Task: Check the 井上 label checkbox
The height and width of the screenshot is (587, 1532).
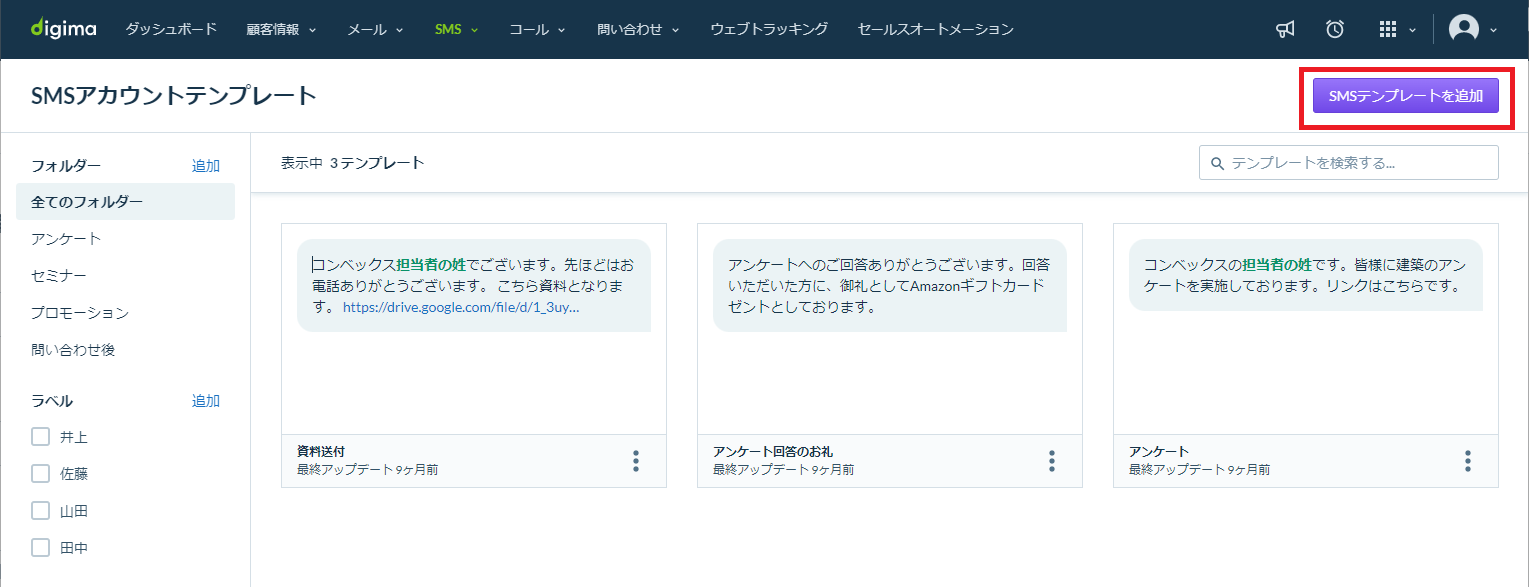Action: 40,436
